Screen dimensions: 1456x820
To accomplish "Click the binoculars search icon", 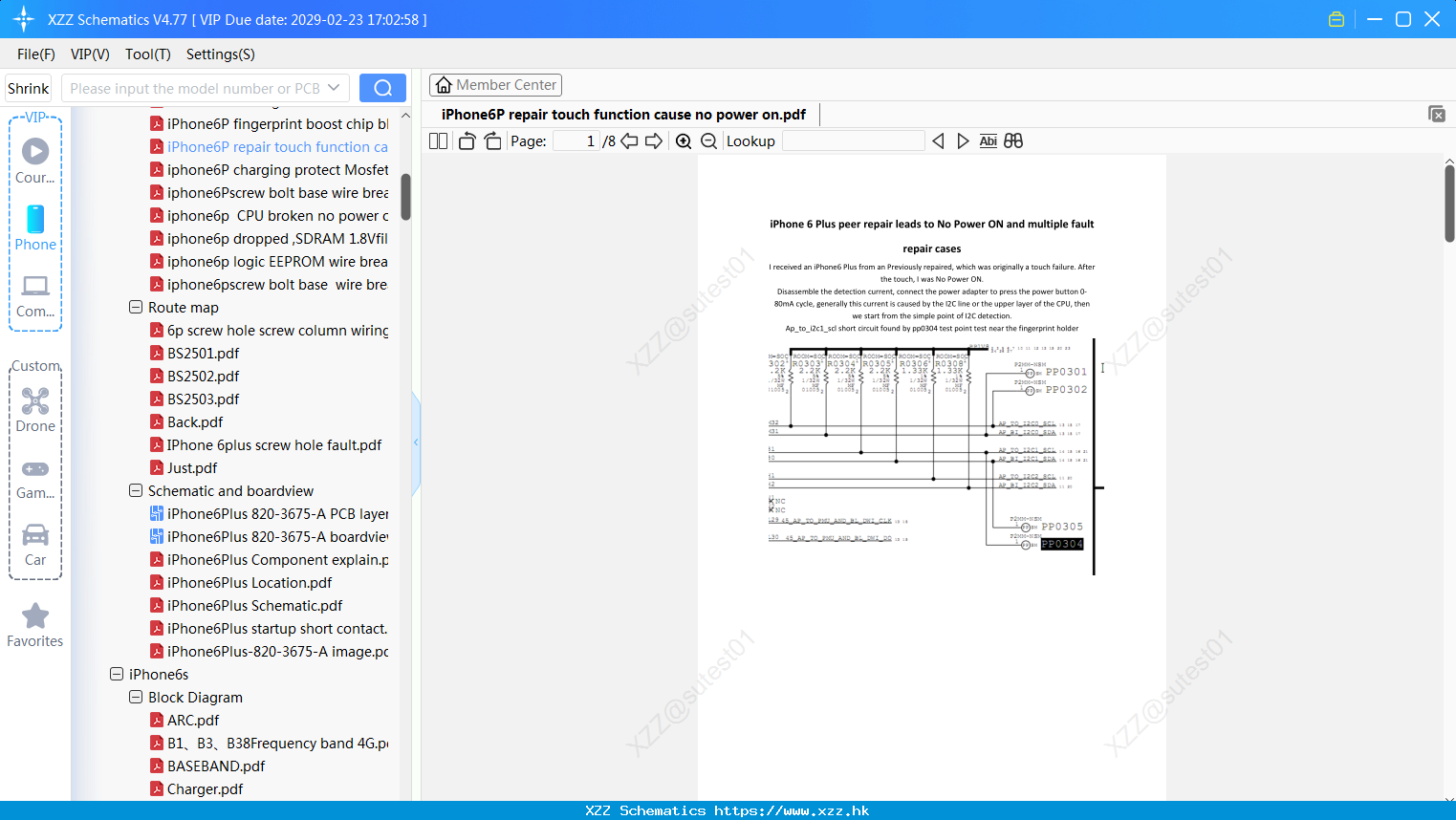I will click(x=1013, y=140).
